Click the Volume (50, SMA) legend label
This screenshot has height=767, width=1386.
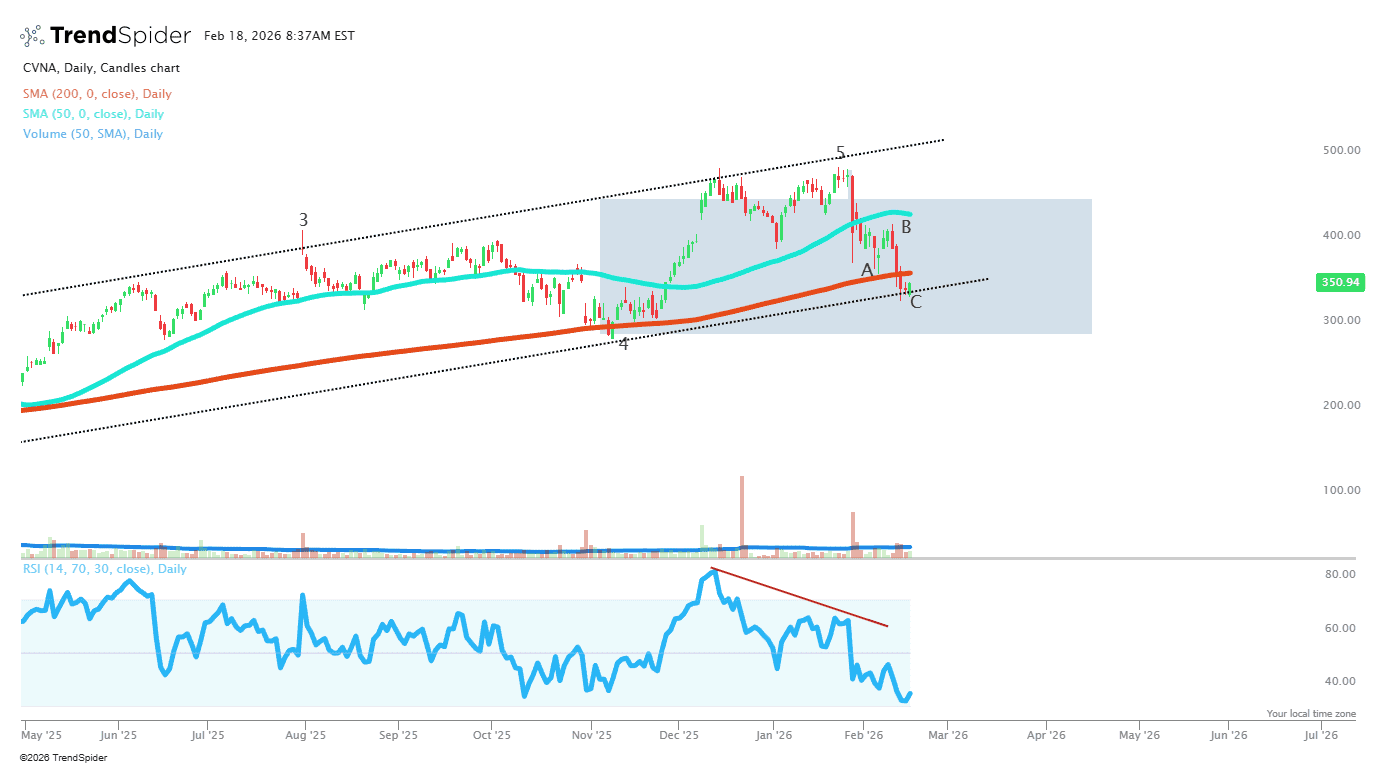click(92, 134)
